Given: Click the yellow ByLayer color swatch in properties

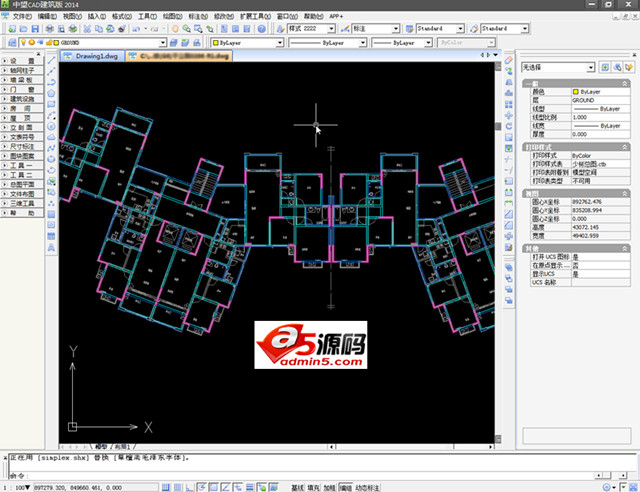Looking at the screenshot, I should point(576,92).
